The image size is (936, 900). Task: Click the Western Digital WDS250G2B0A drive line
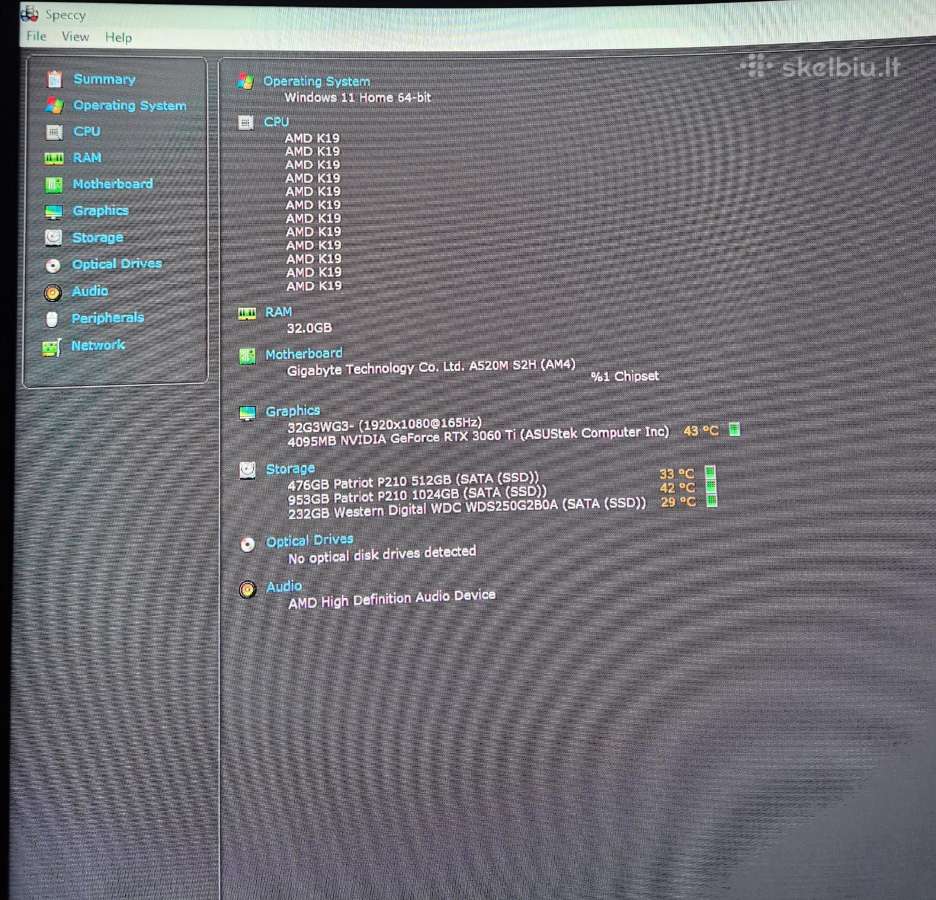click(467, 508)
